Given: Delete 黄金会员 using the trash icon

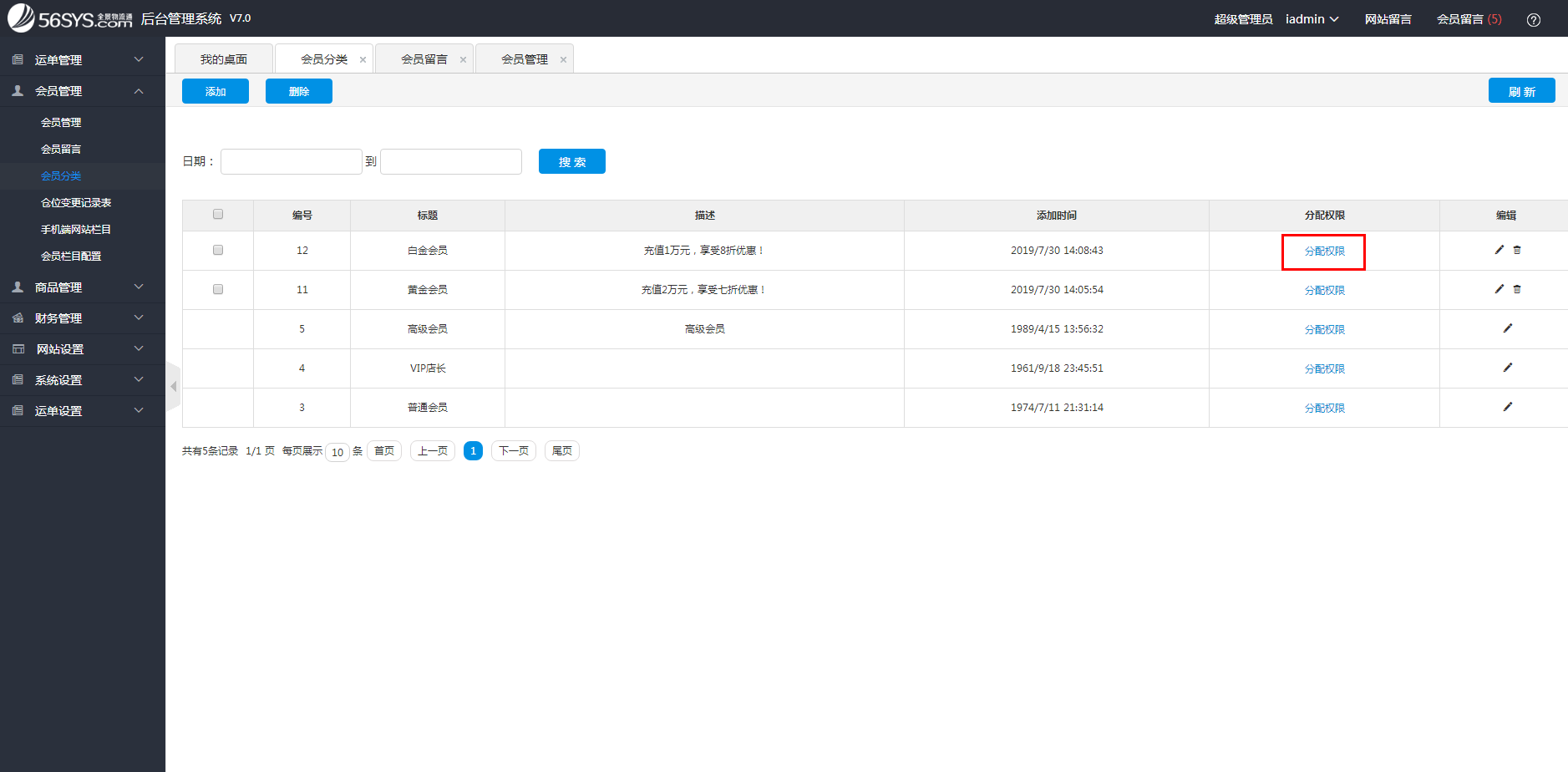Looking at the screenshot, I should (x=1517, y=289).
